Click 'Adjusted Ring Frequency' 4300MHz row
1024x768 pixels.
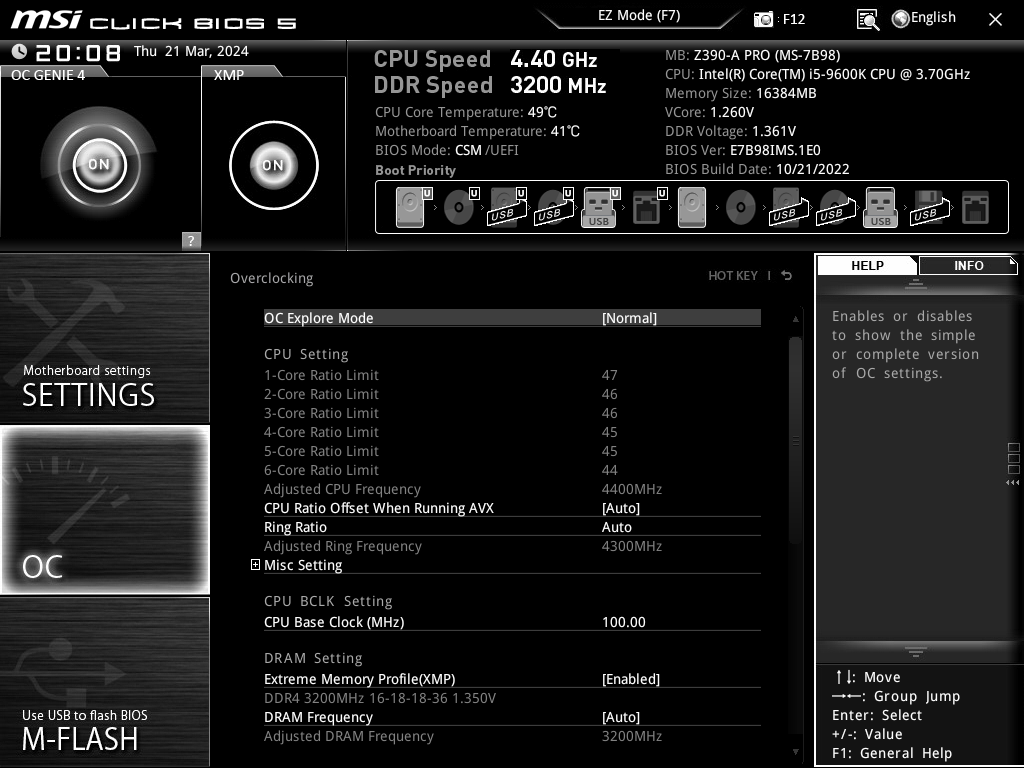point(512,546)
